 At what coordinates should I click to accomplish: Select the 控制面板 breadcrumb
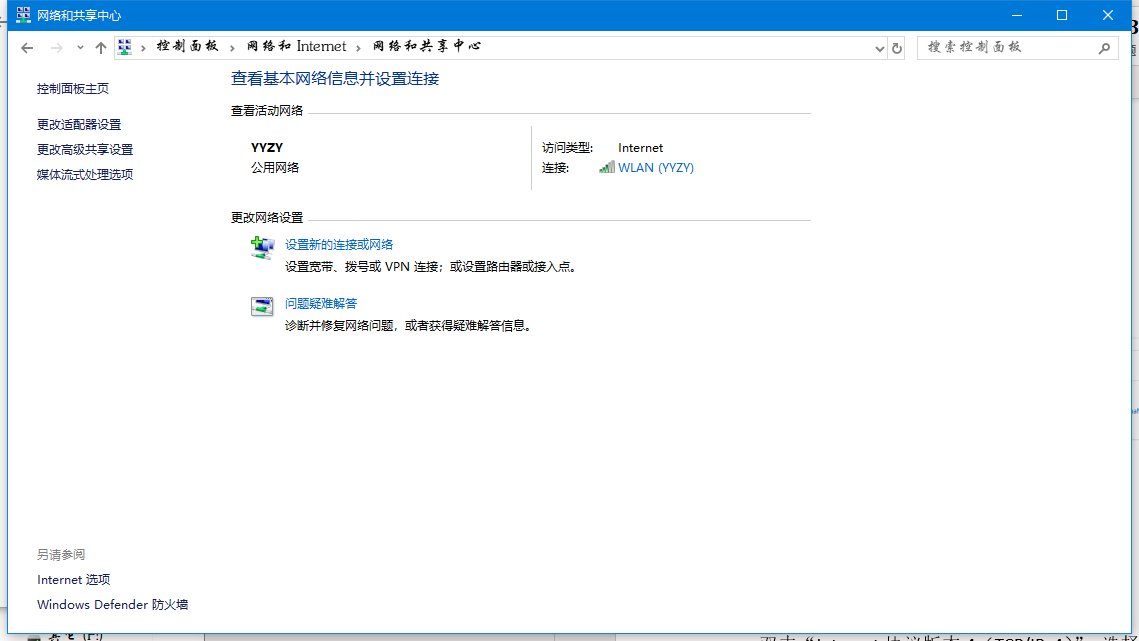tap(187, 47)
